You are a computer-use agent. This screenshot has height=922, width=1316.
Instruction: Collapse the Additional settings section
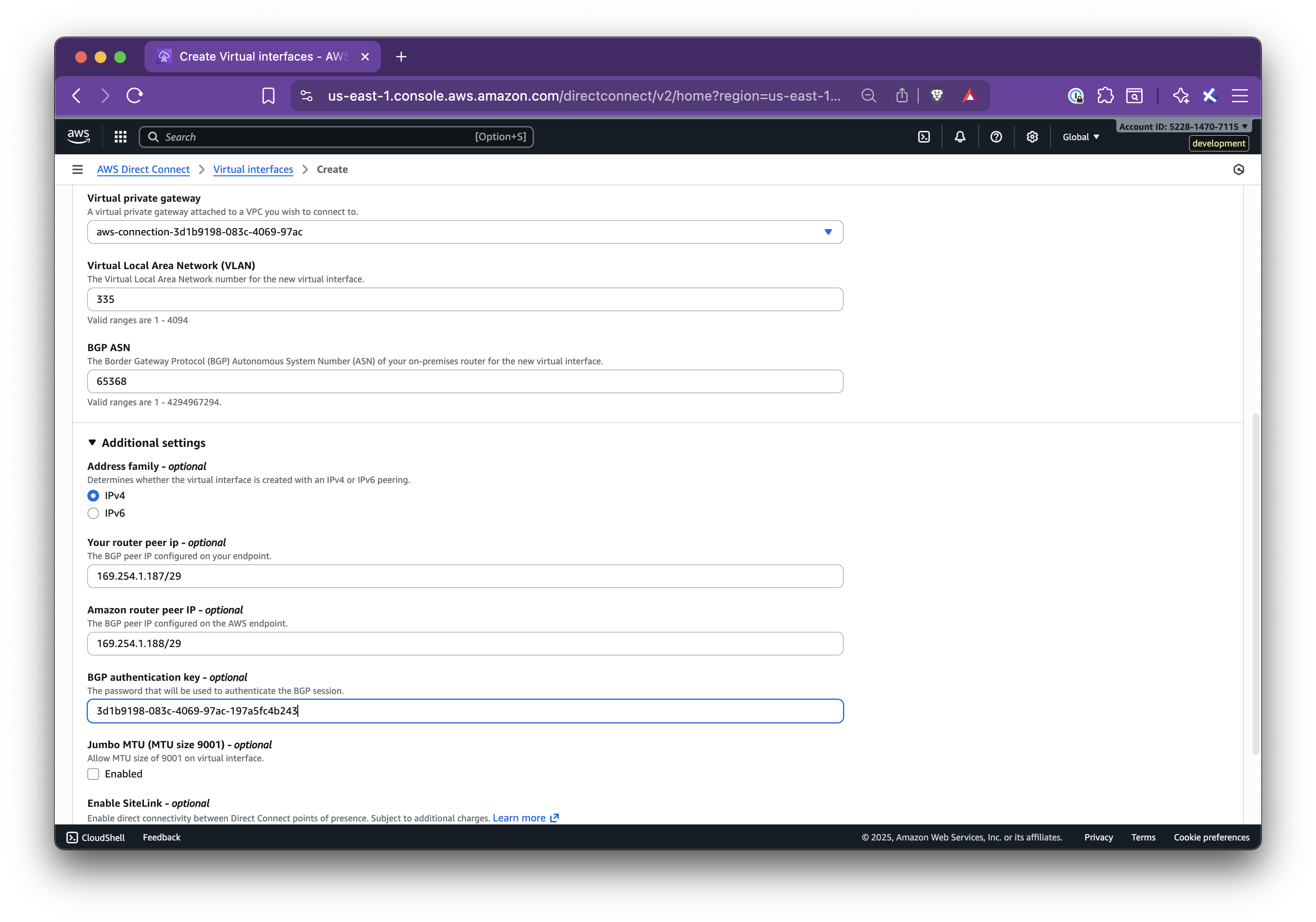click(92, 442)
